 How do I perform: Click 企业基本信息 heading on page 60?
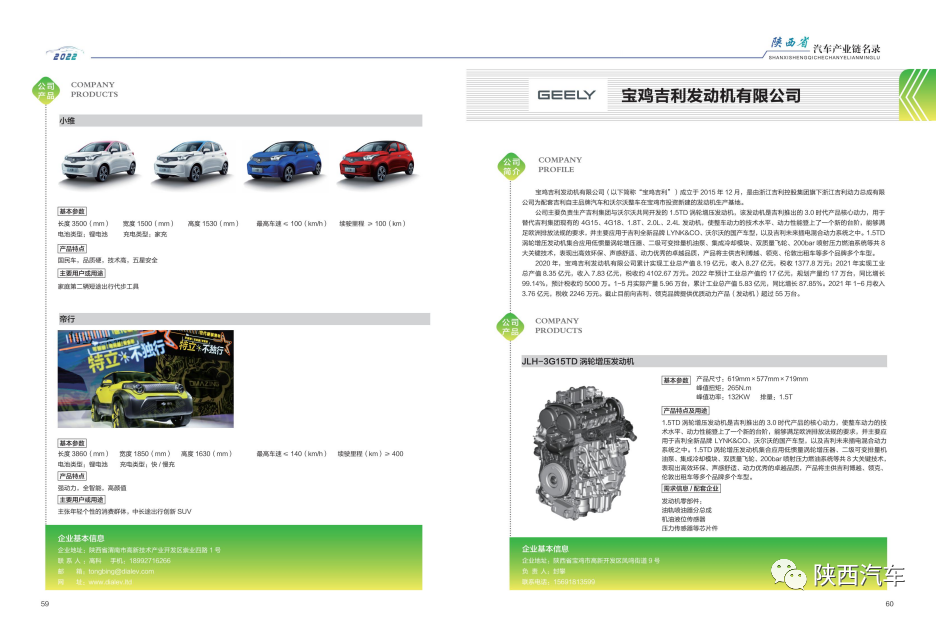point(545,549)
